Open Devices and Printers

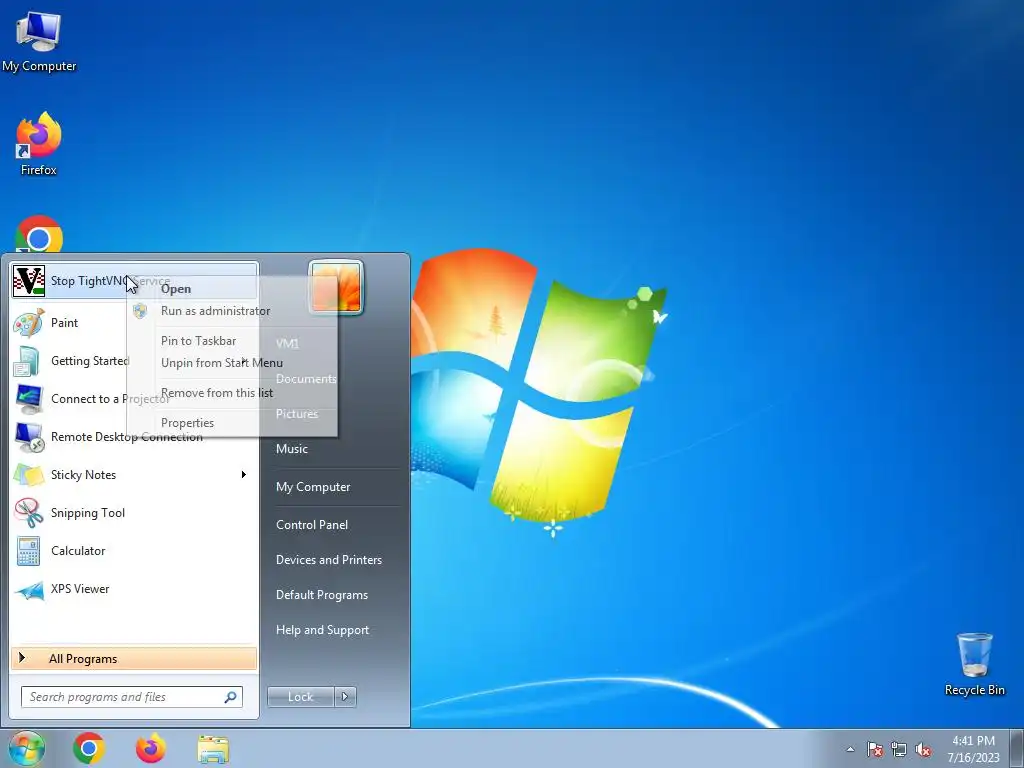(328, 560)
